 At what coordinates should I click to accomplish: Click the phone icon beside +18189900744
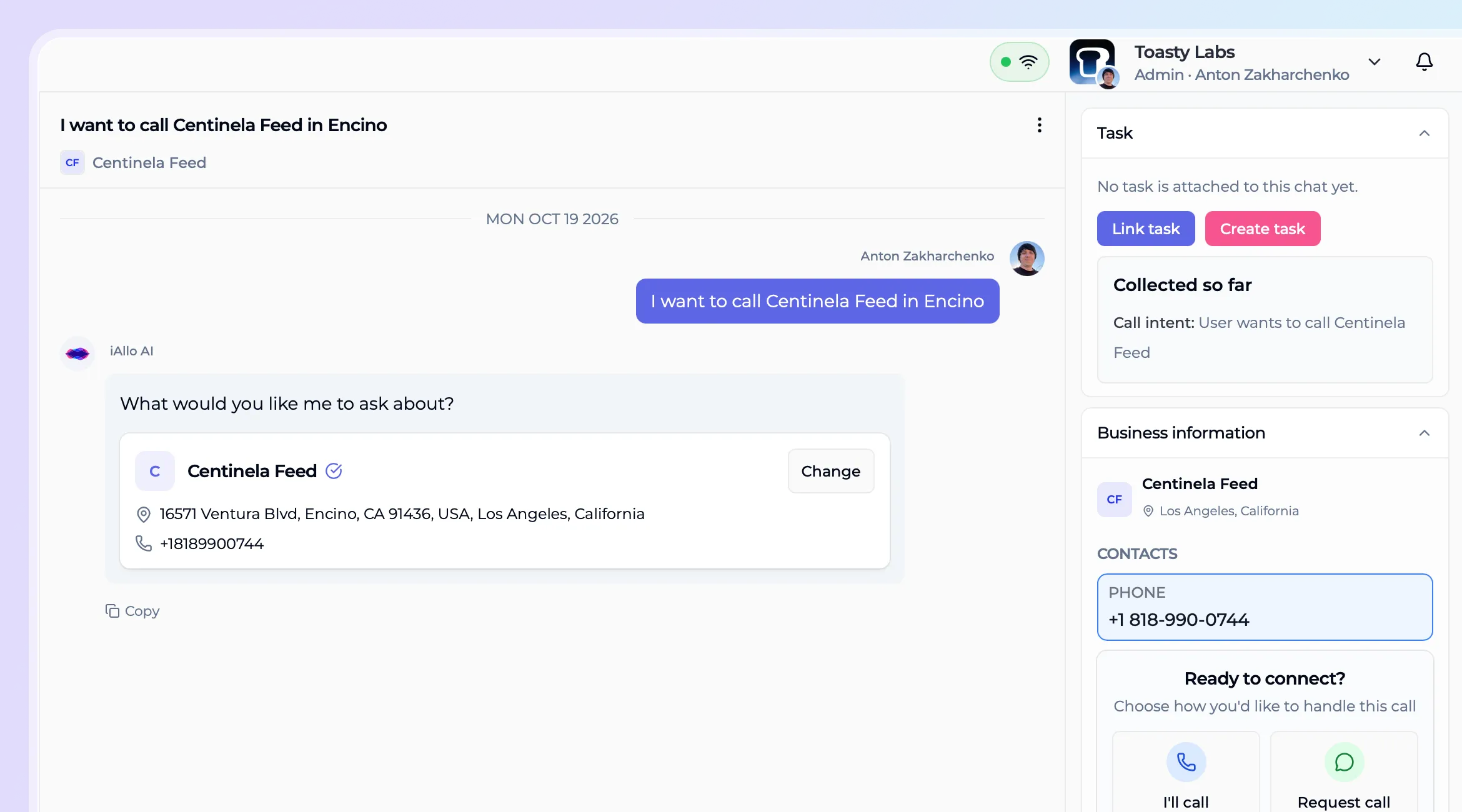click(143, 543)
